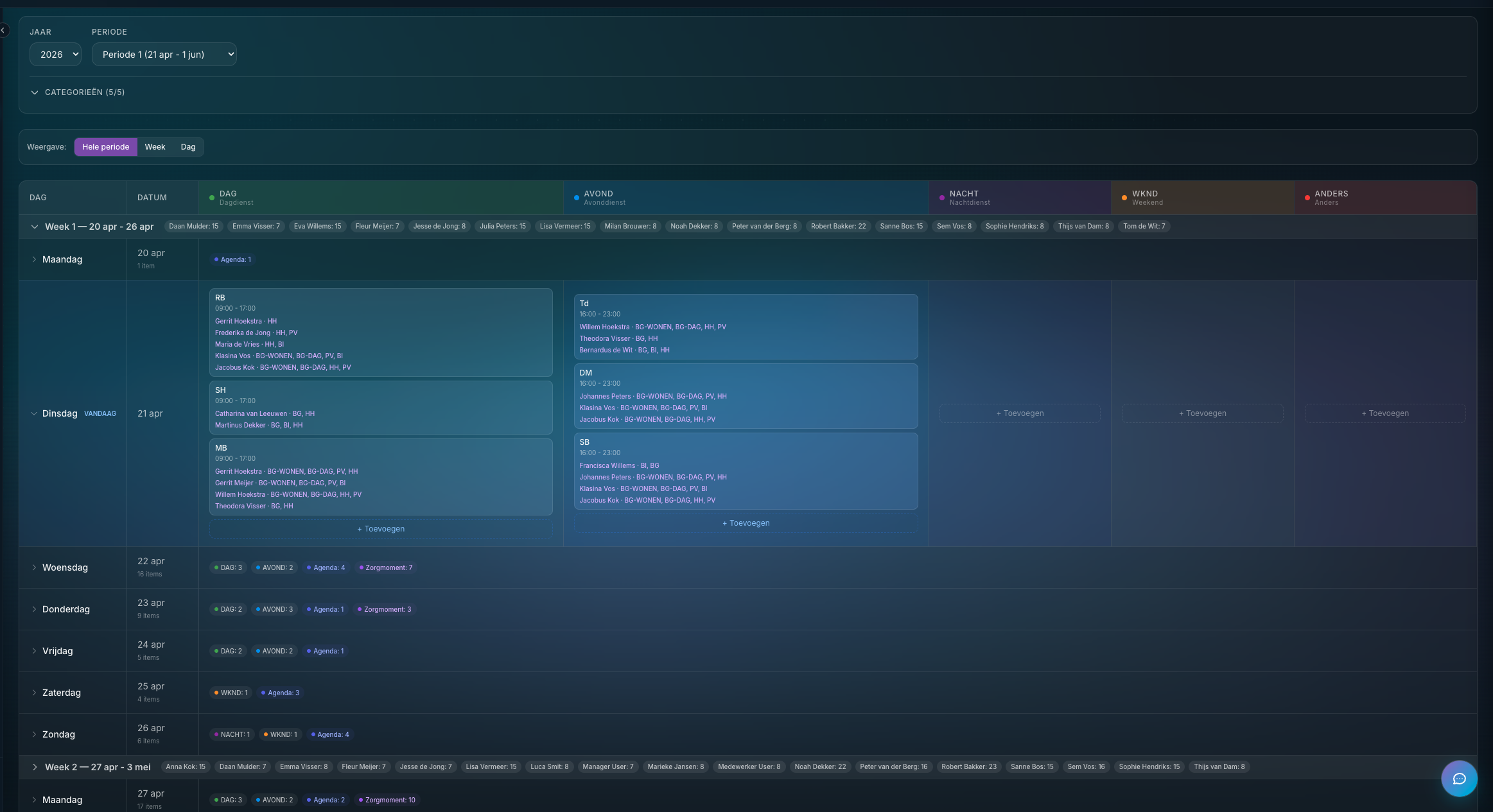
Task: Open the SH 09:00 - 17:00 shift card
Action: pos(381,408)
